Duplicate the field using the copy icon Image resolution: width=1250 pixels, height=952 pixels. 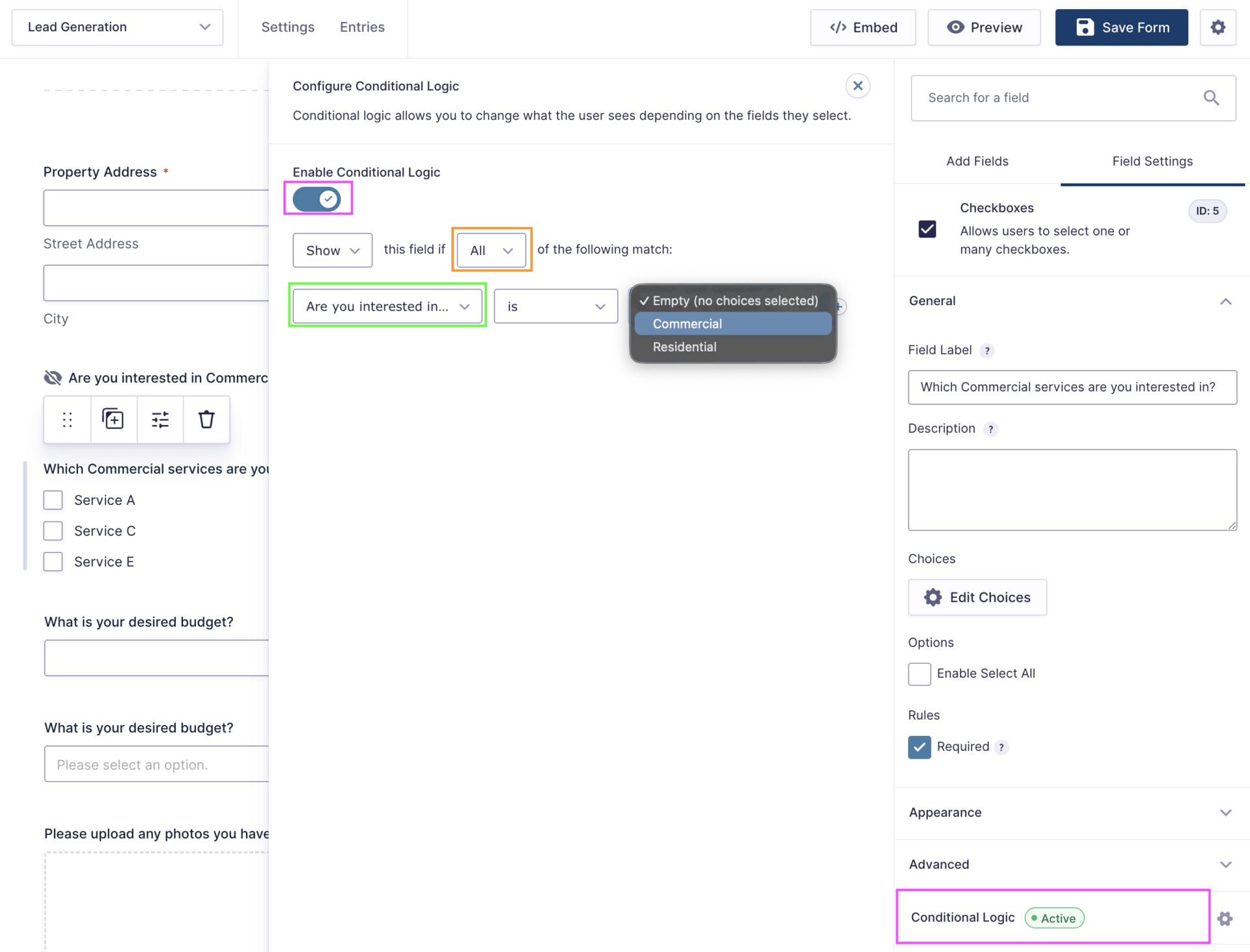pyautogui.click(x=113, y=420)
